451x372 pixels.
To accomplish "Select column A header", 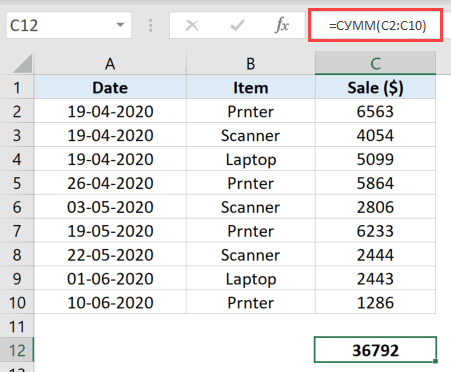I will (x=110, y=63).
